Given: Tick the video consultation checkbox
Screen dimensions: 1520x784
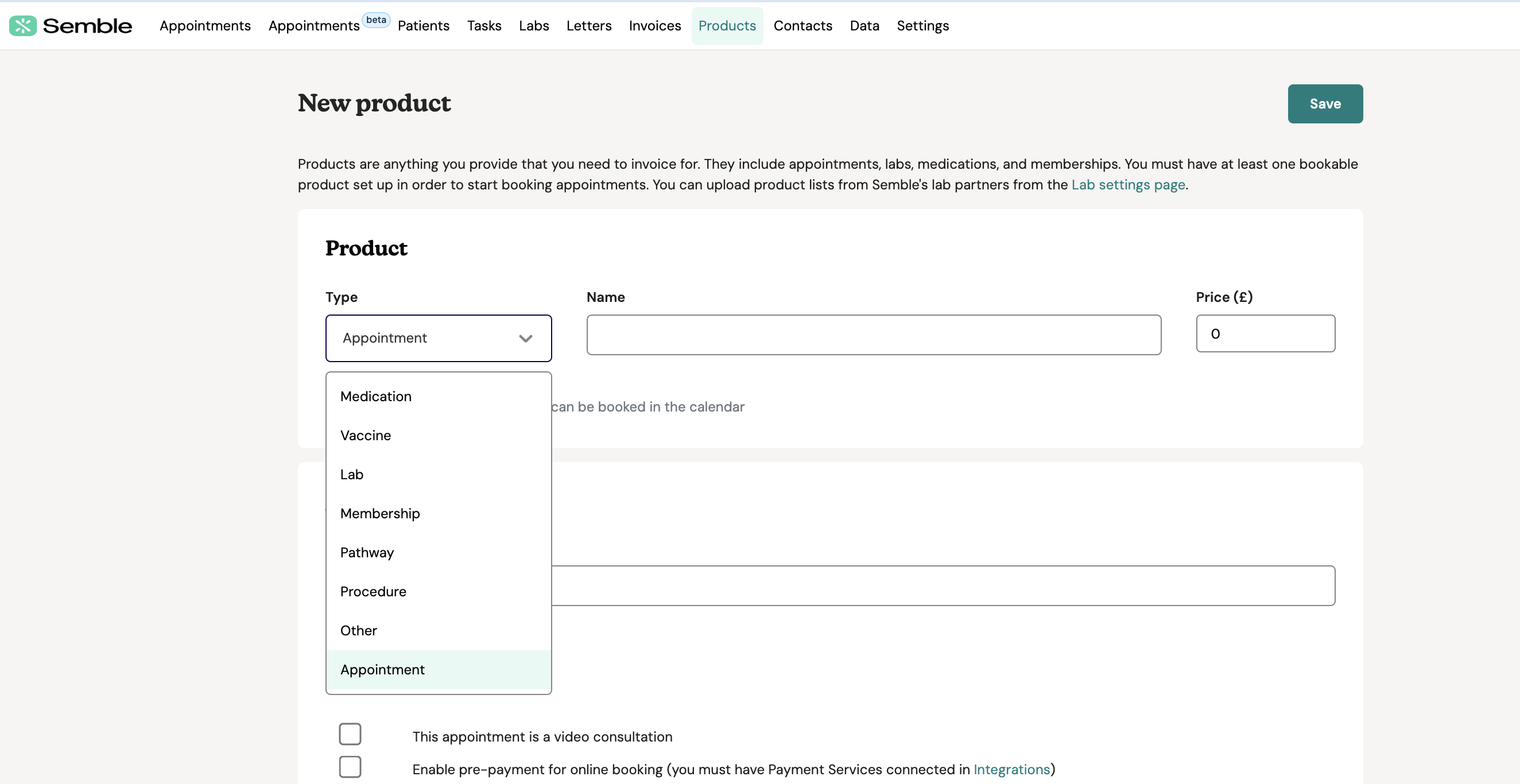Looking at the screenshot, I should [350, 734].
